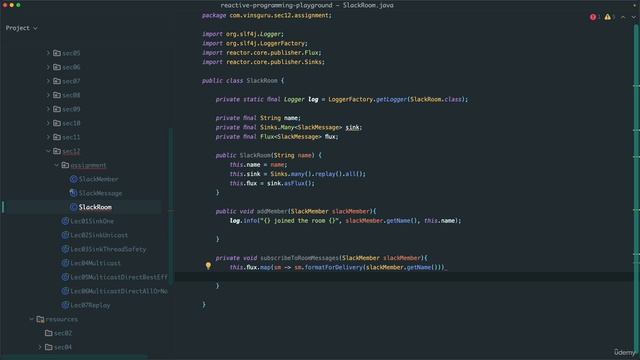Click the Lec06MulticastDirectAllOrNo class icon
Screen dimensions: 640x360
tap(65, 291)
